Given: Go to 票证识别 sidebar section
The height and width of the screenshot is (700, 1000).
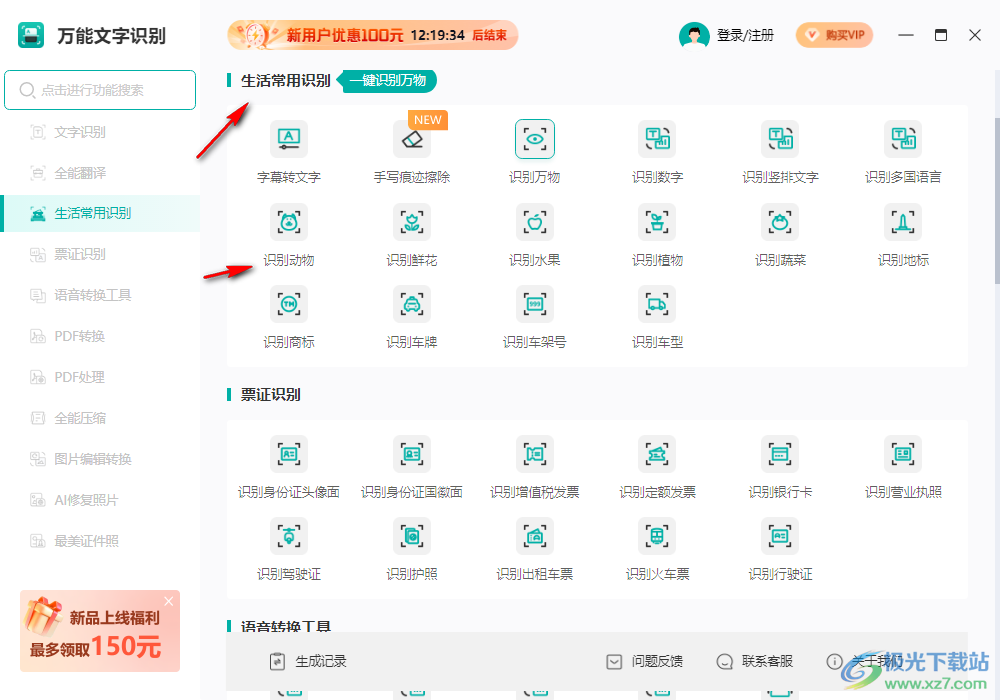Looking at the screenshot, I should 100,254.
